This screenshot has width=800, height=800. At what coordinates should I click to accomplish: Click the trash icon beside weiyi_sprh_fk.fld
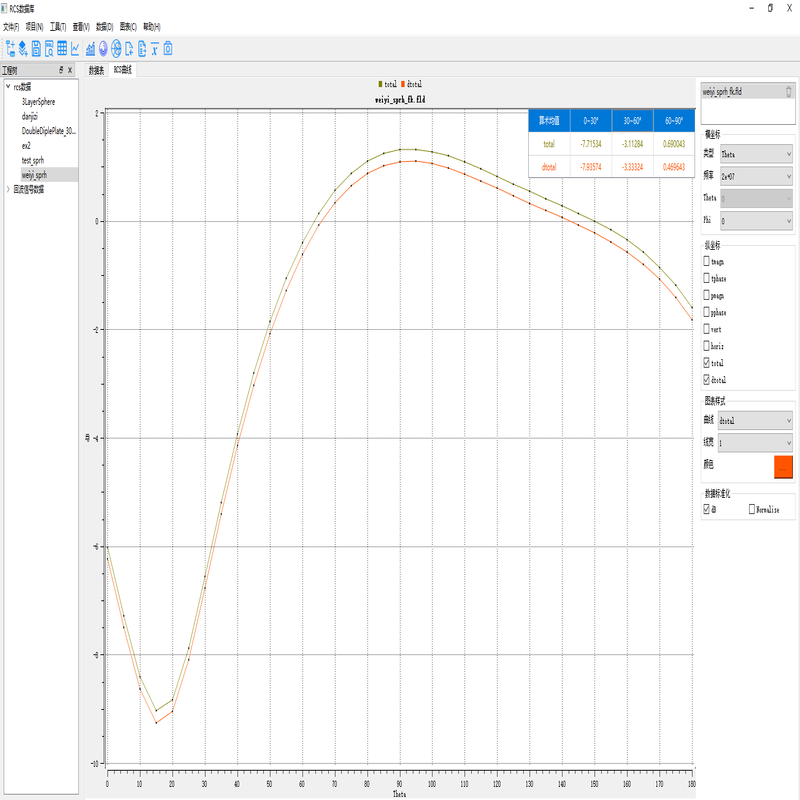pyautogui.click(x=788, y=91)
